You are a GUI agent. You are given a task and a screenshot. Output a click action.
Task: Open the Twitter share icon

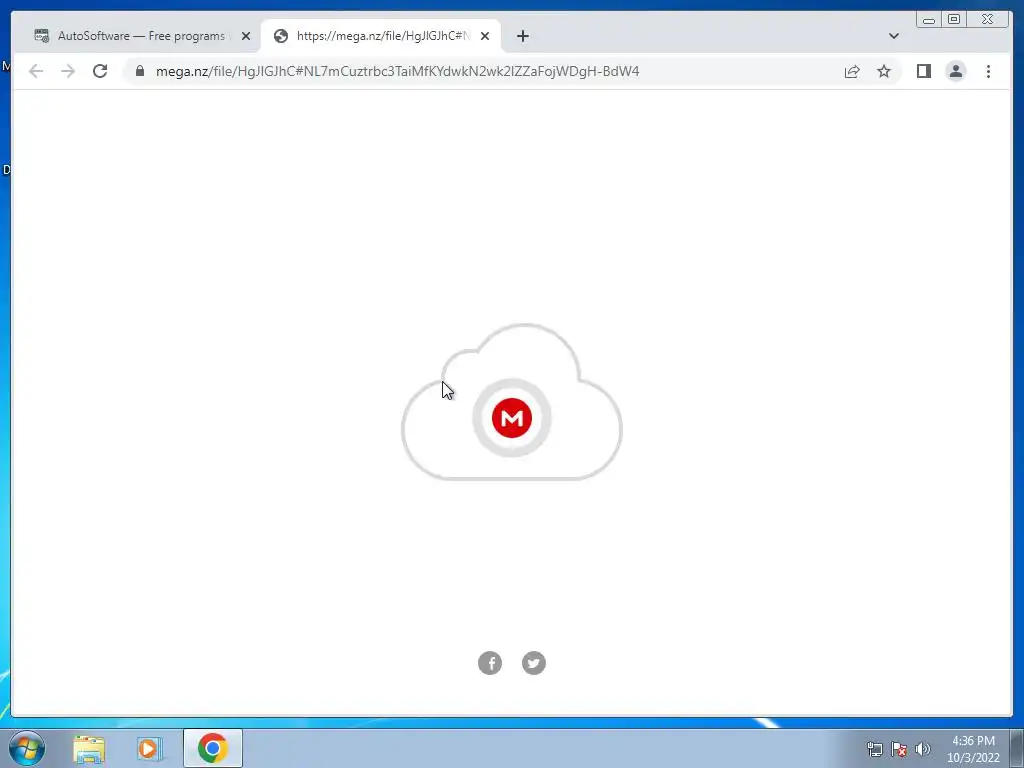coord(534,663)
